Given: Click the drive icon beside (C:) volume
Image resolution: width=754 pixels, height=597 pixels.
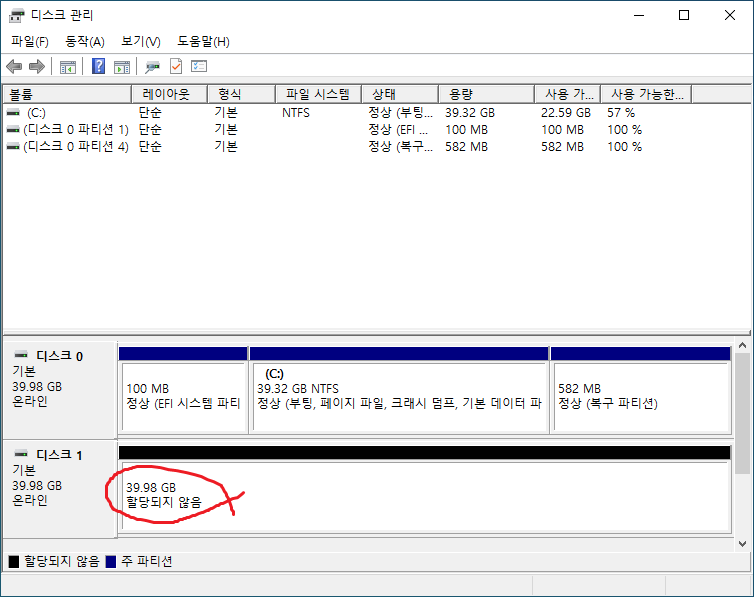Looking at the screenshot, I should click(x=13, y=113).
